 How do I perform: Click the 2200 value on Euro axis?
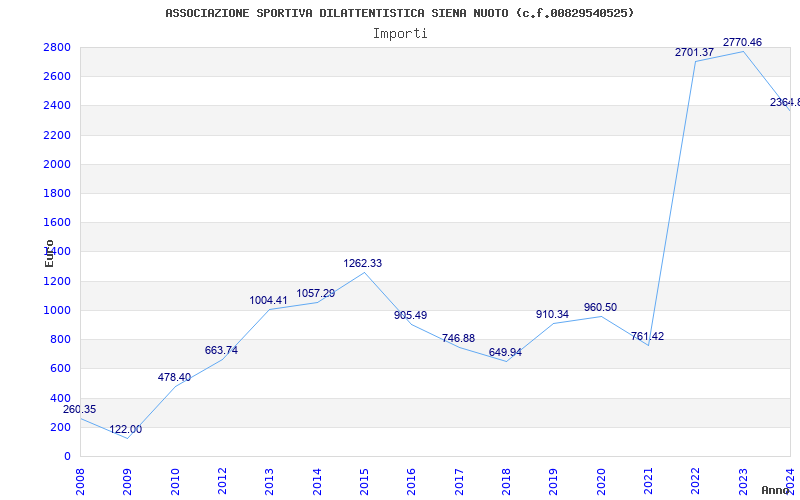57,135
